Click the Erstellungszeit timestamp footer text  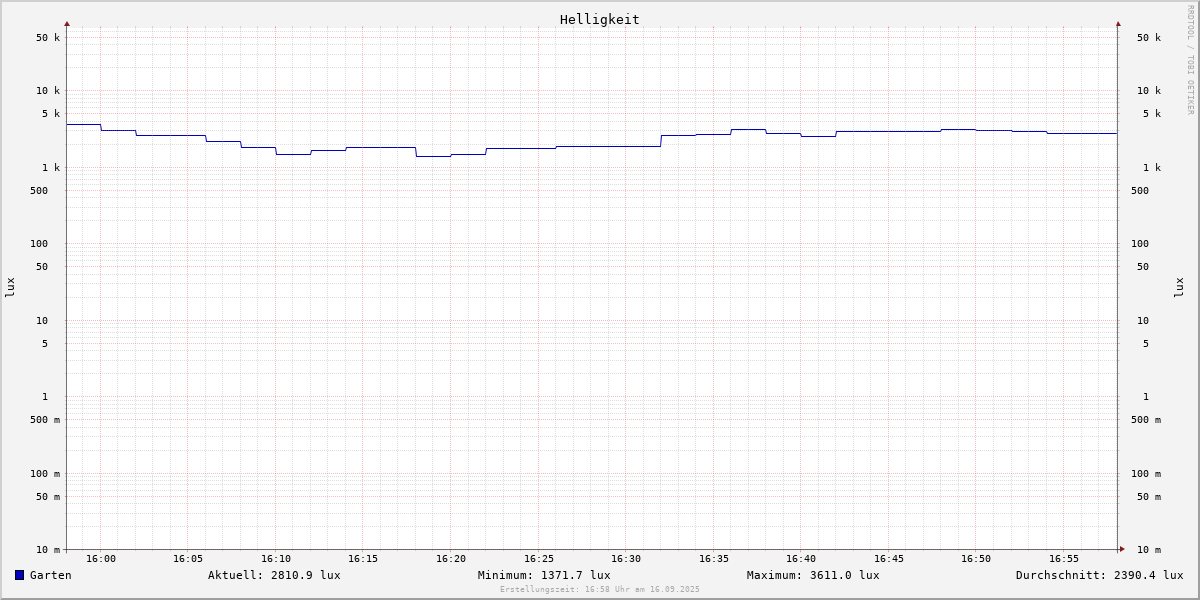click(600, 590)
